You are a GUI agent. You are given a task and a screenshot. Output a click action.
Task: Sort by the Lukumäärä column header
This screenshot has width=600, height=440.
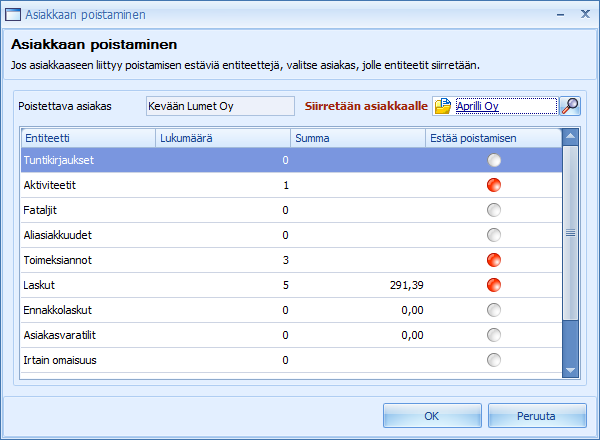(x=223, y=138)
